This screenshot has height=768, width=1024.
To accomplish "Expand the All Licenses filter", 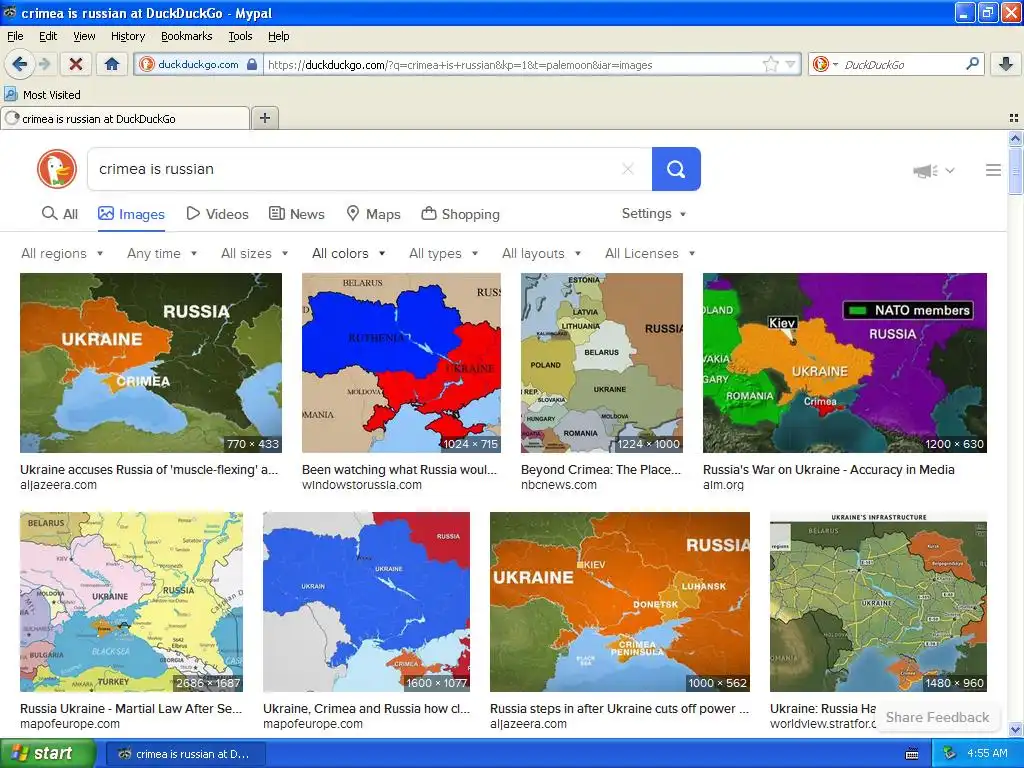I will pyautogui.click(x=650, y=253).
